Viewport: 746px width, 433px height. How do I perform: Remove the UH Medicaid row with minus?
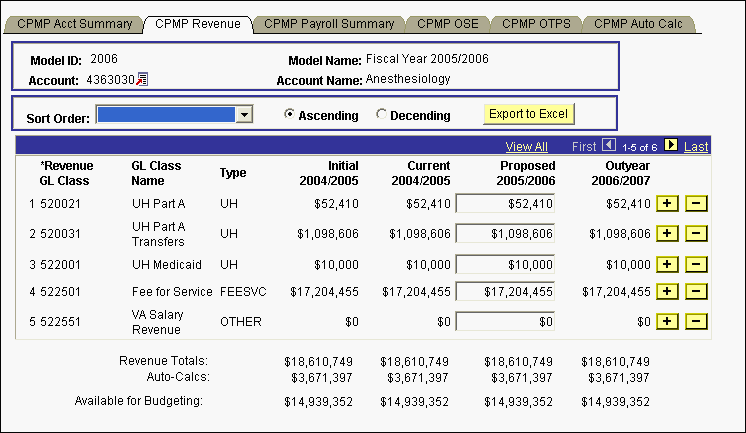coord(697,263)
